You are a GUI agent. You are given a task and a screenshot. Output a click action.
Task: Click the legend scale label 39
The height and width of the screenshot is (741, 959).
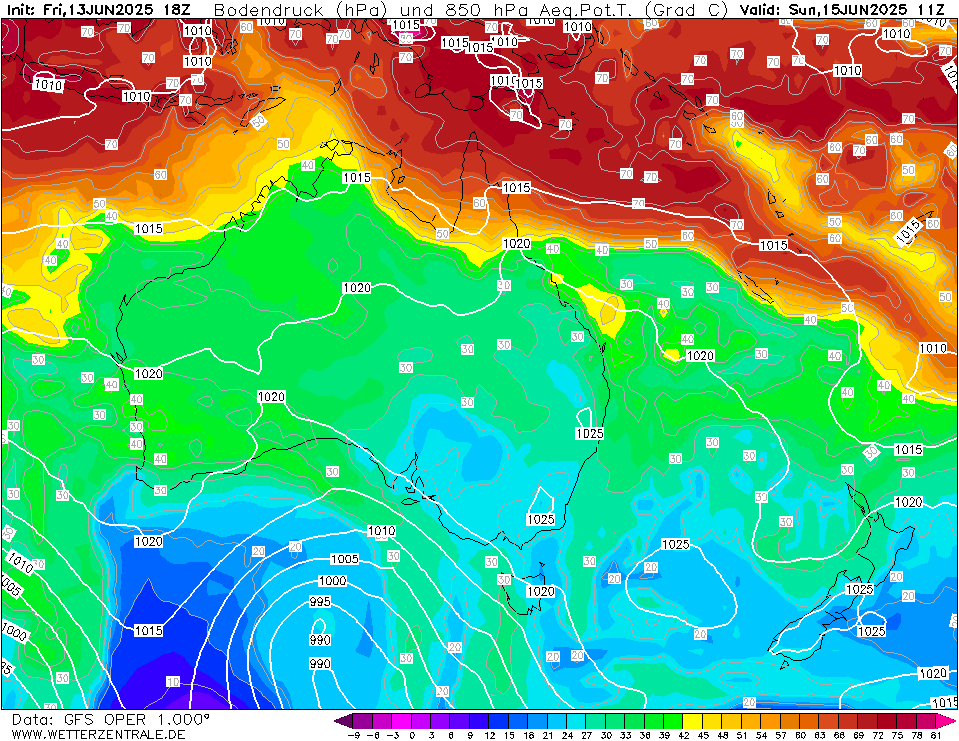point(664,735)
